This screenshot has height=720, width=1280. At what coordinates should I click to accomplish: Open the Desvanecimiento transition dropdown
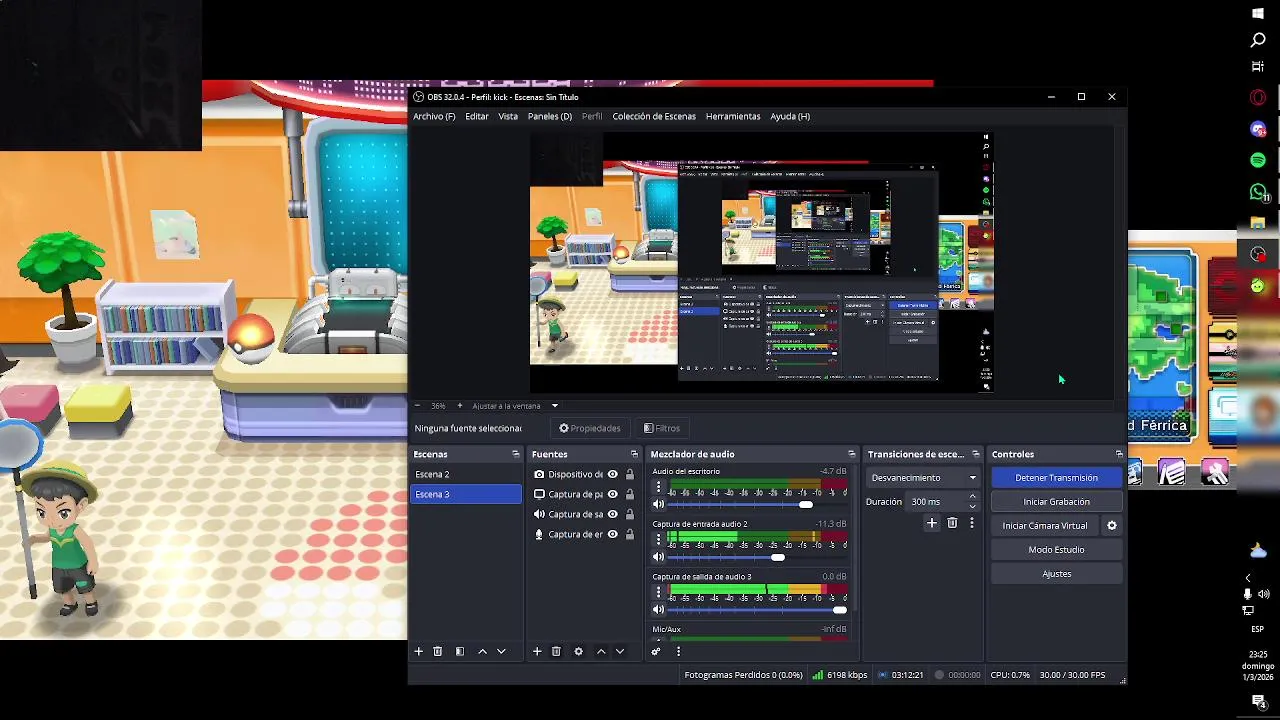pyautogui.click(x=923, y=478)
